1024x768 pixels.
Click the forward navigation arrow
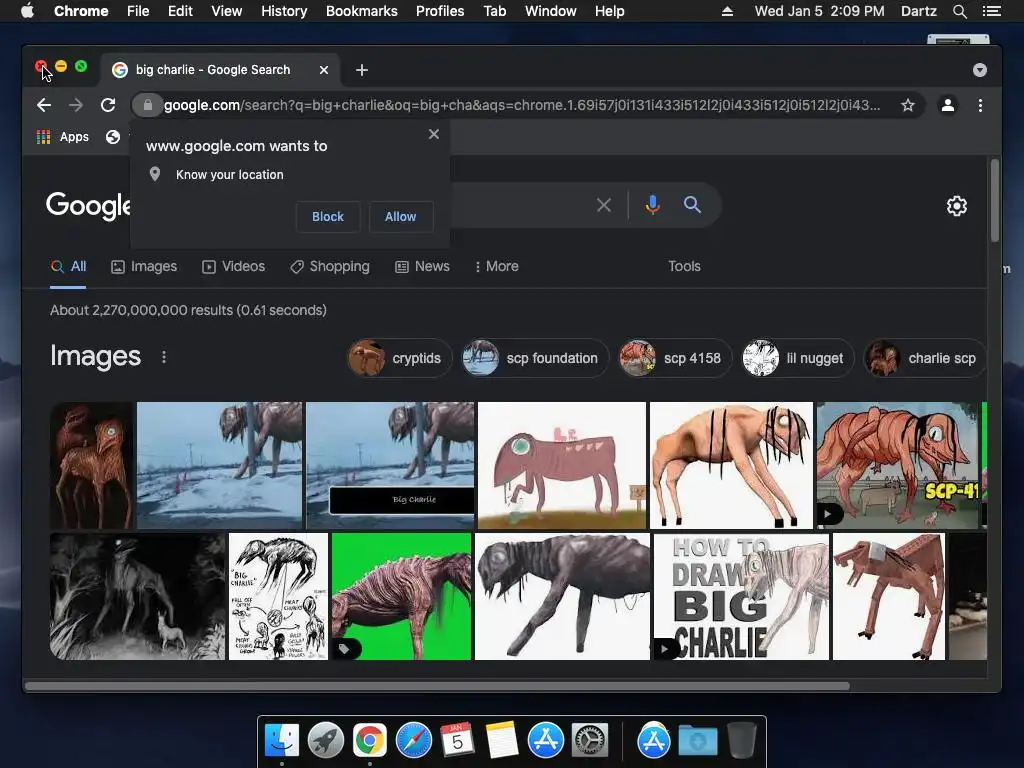[76, 105]
